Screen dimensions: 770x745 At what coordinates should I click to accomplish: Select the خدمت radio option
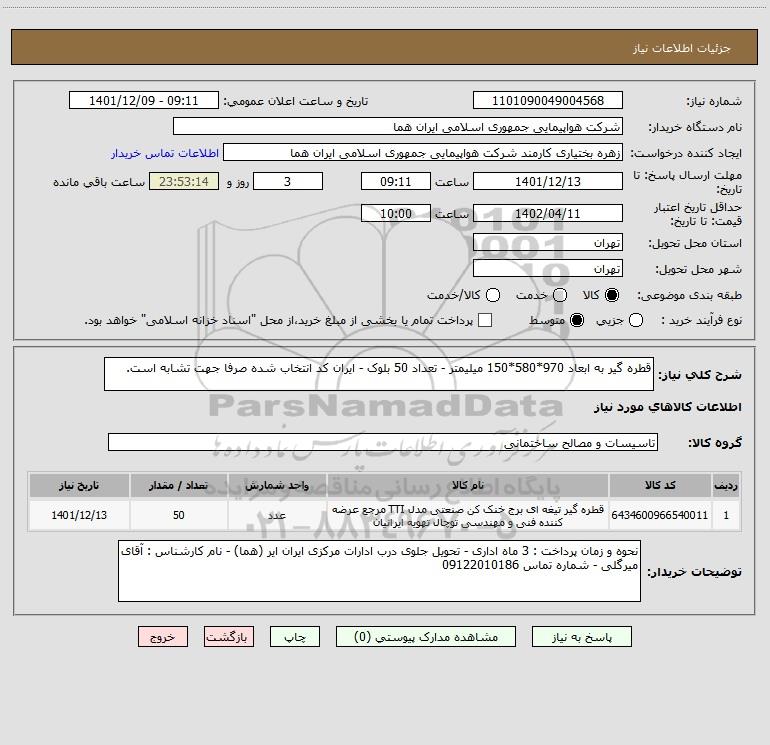(x=559, y=295)
